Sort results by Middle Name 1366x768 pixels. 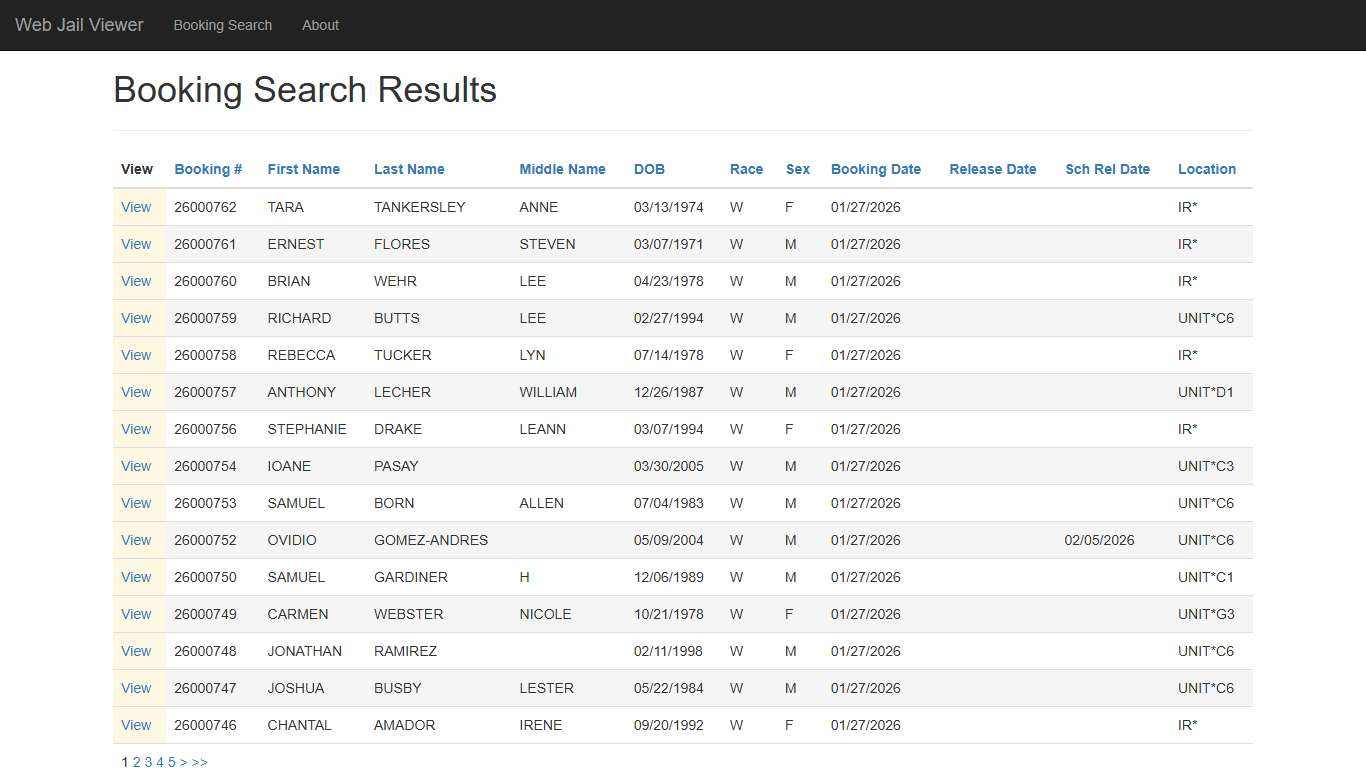[x=562, y=169]
